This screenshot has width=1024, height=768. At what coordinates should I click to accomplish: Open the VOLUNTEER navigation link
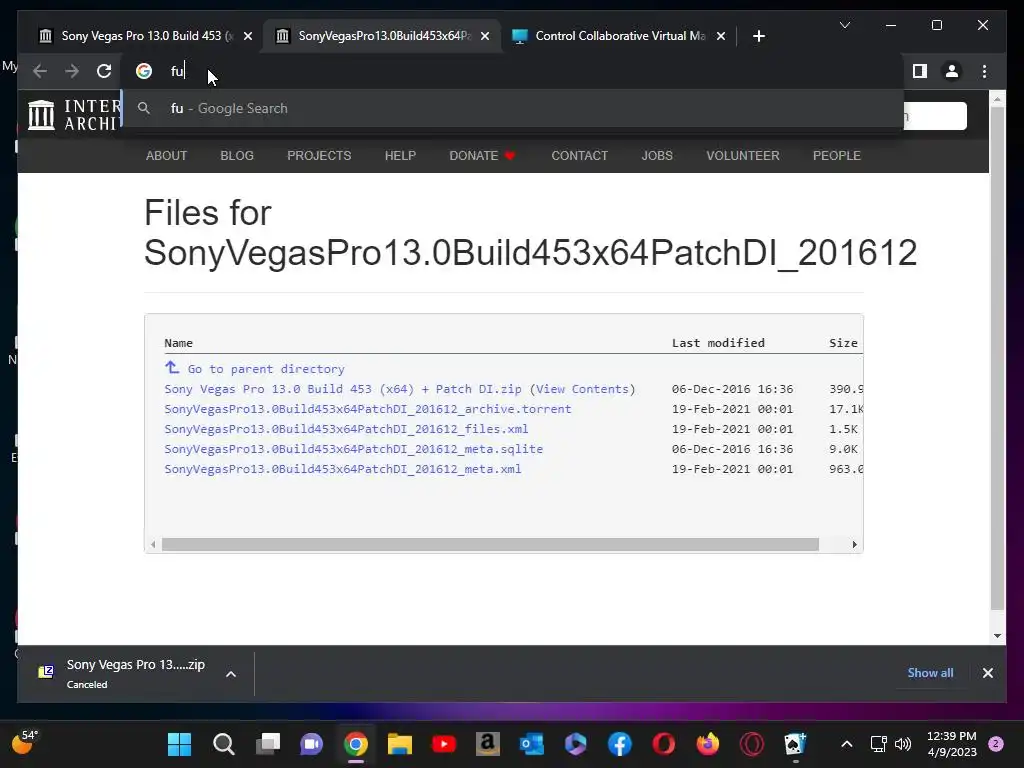(743, 155)
